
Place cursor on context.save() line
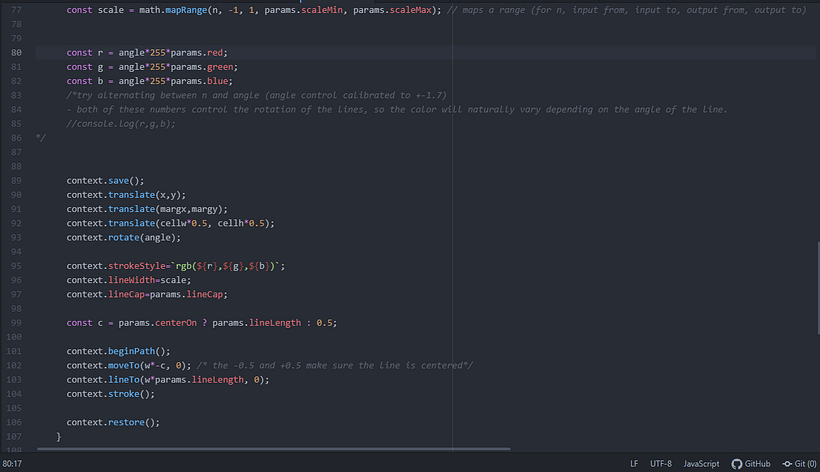click(x=105, y=180)
